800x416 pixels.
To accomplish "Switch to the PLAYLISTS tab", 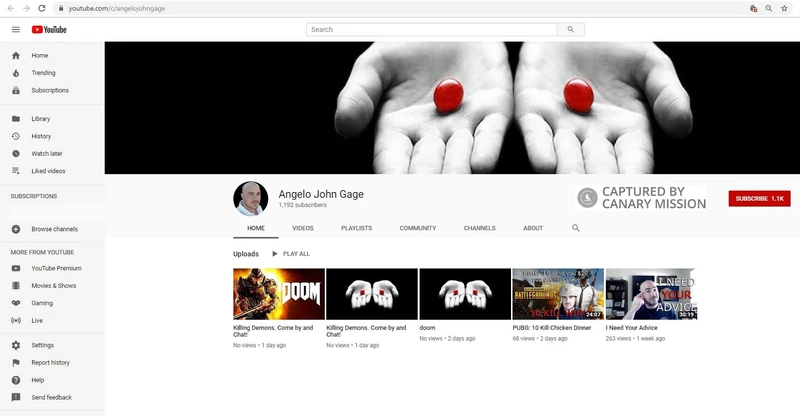I will pyautogui.click(x=356, y=228).
